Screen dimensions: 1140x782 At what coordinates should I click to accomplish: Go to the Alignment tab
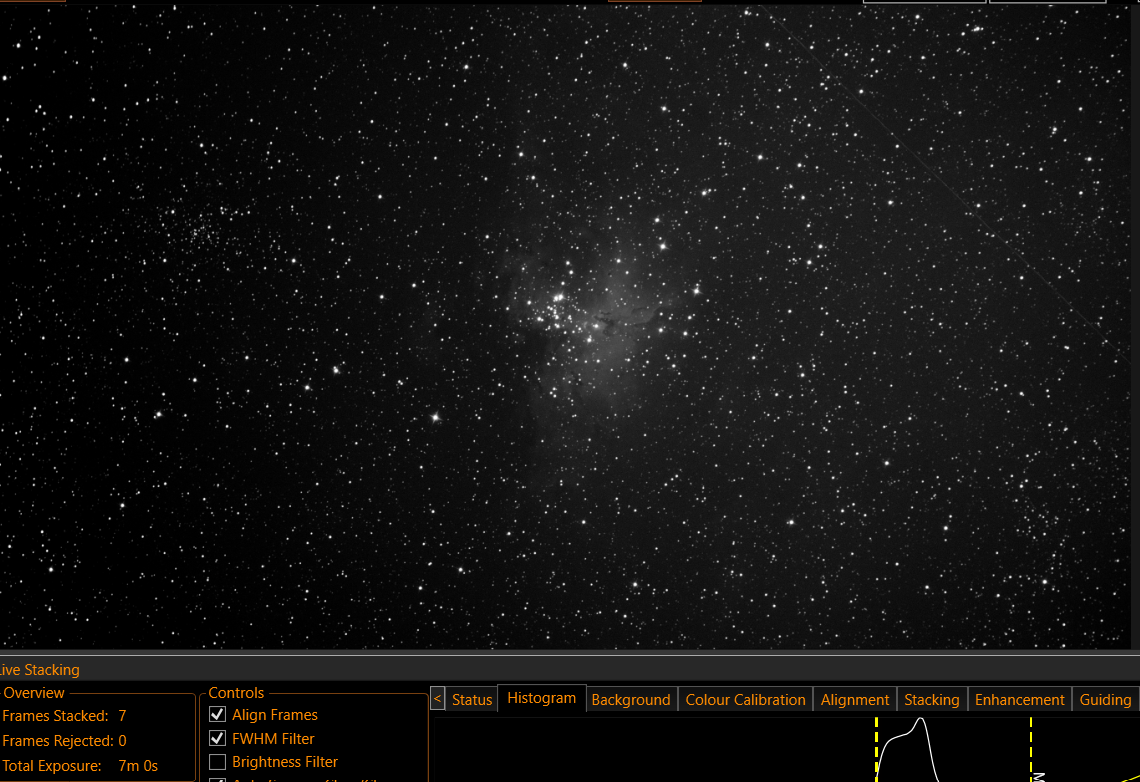(854, 699)
